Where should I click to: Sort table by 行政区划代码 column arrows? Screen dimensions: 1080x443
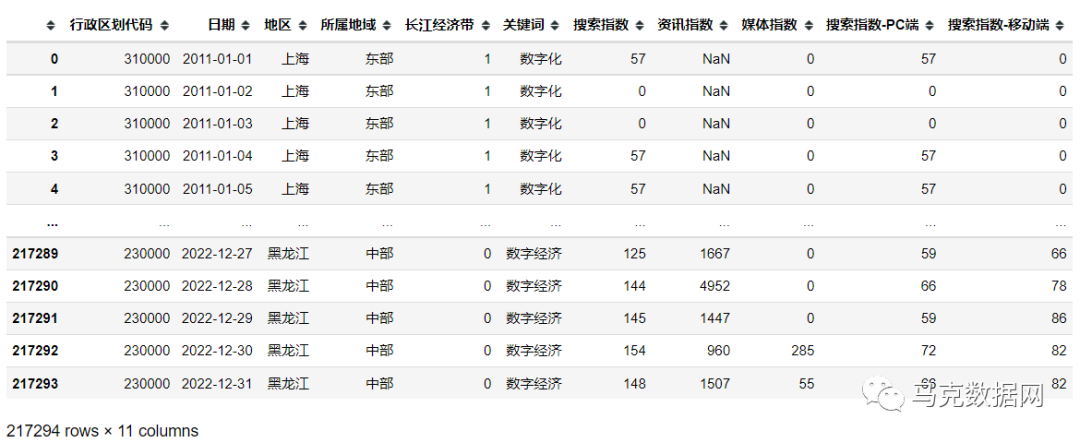(164, 26)
